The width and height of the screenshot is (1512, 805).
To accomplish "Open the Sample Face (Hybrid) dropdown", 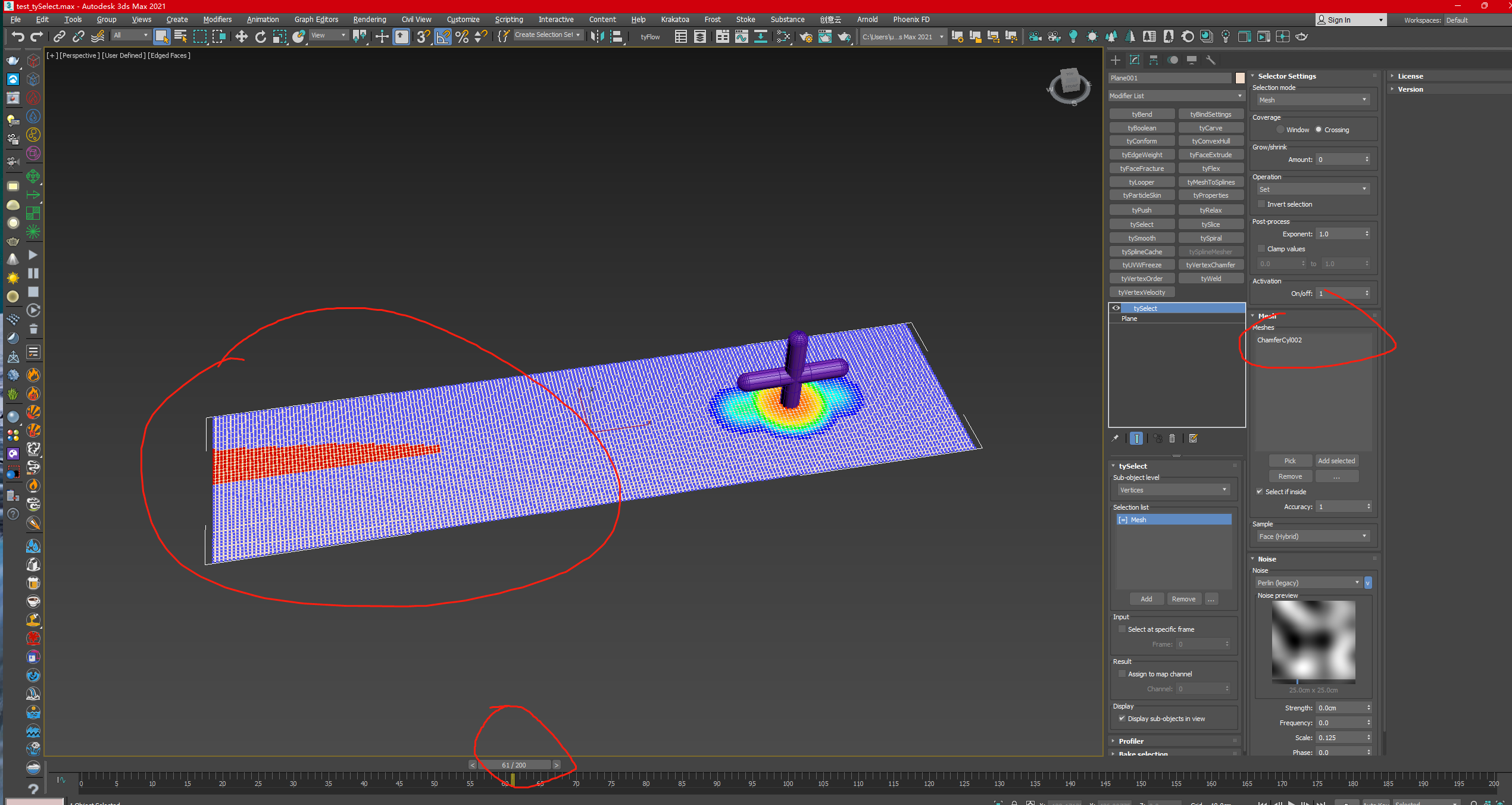I will [x=1313, y=536].
